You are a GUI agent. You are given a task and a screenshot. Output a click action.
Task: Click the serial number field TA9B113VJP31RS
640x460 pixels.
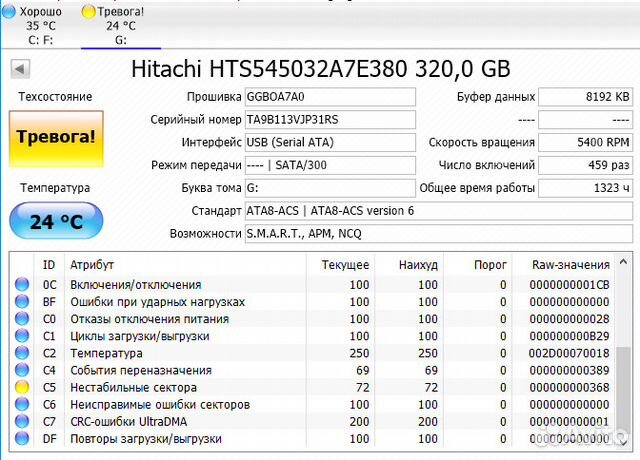[330, 120]
